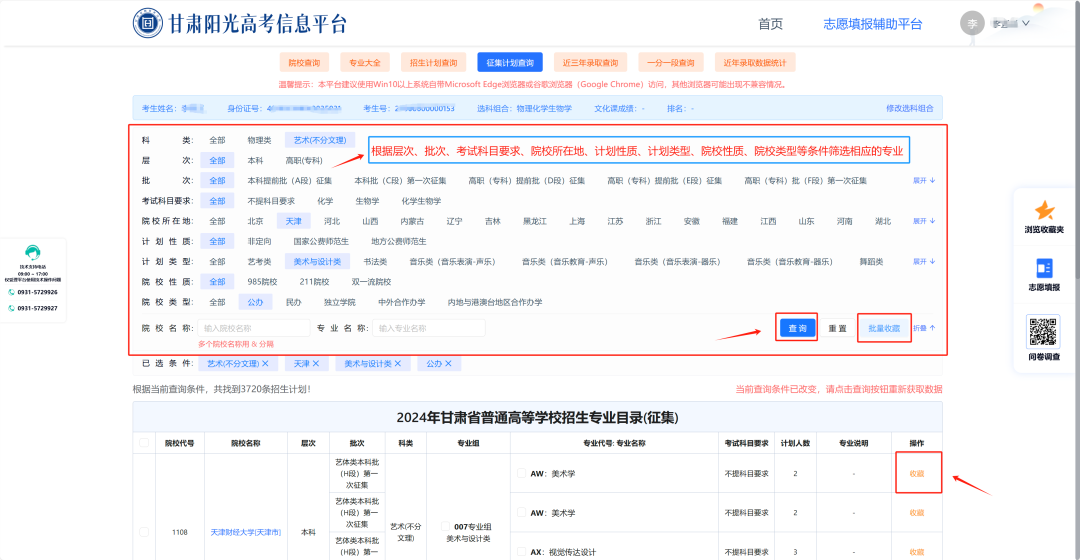Remove the 美术与设计类 selected condition tag
The width and height of the screenshot is (1080, 560).
397,364
